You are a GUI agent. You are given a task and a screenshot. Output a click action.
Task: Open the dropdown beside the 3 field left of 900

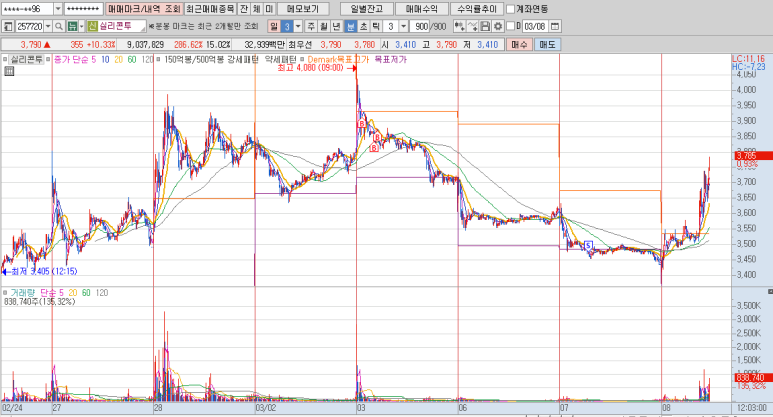(403, 26)
